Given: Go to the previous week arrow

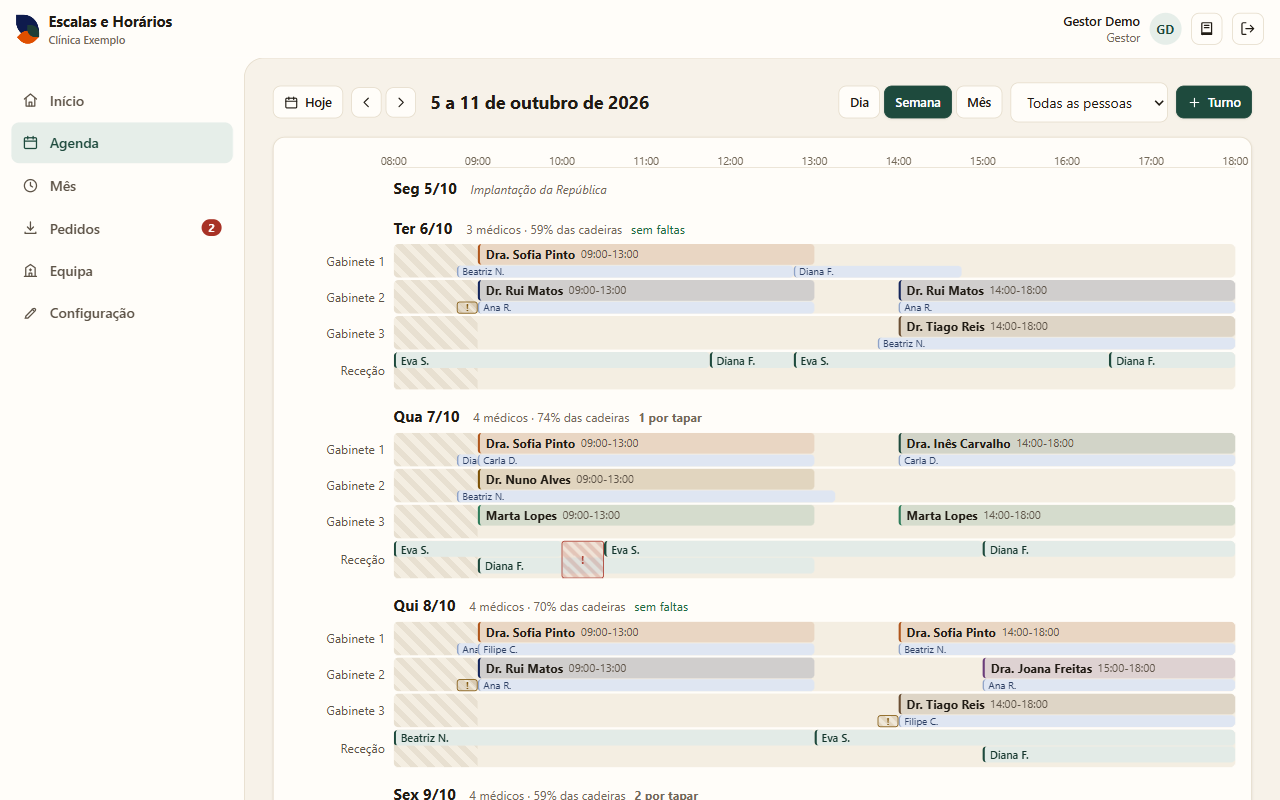Looking at the screenshot, I should [366, 102].
